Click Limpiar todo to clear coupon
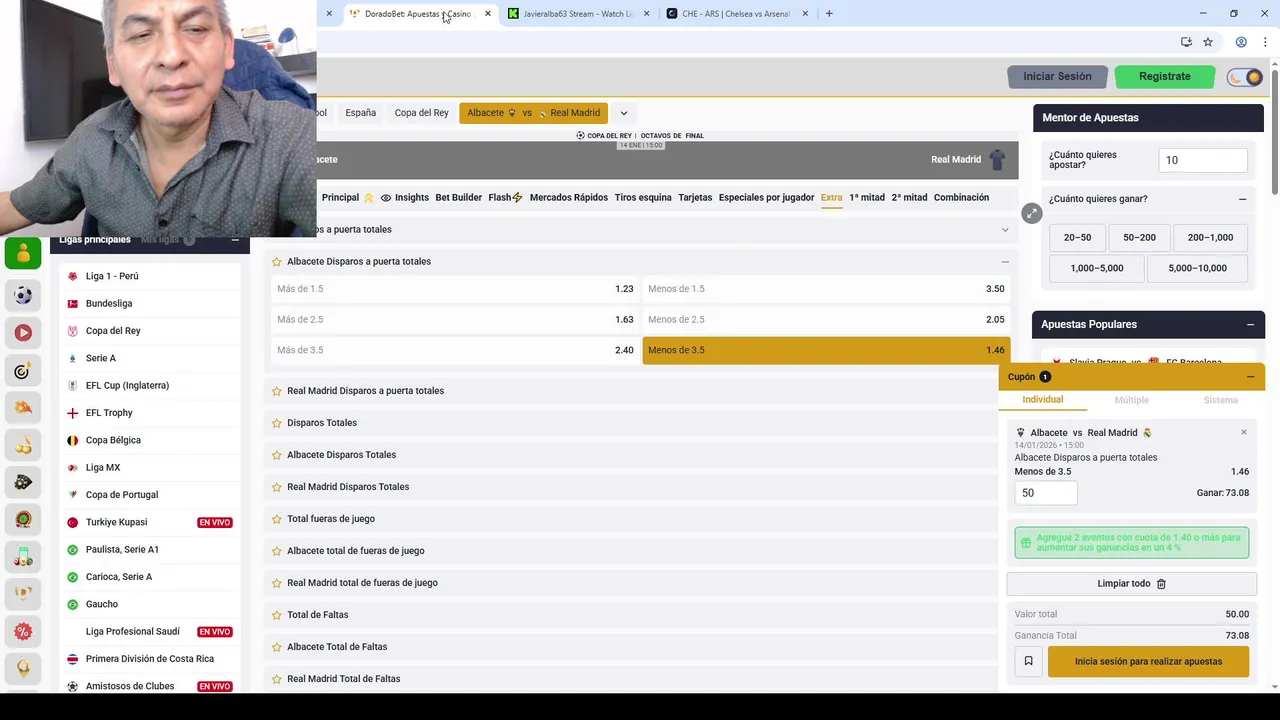 point(1131,584)
